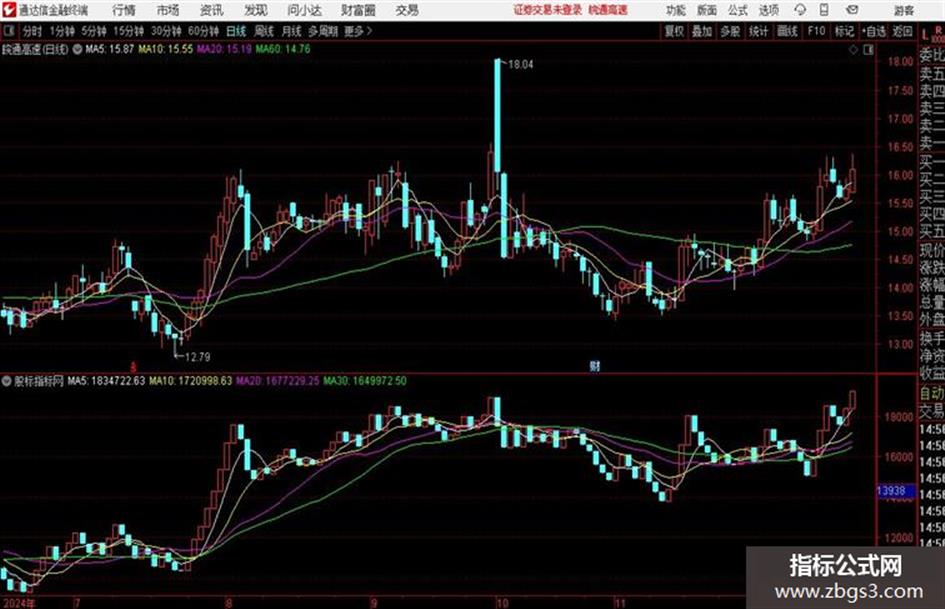The height and width of the screenshot is (609, 945).
Task: Open the 交易 menu
Action: coord(407,10)
